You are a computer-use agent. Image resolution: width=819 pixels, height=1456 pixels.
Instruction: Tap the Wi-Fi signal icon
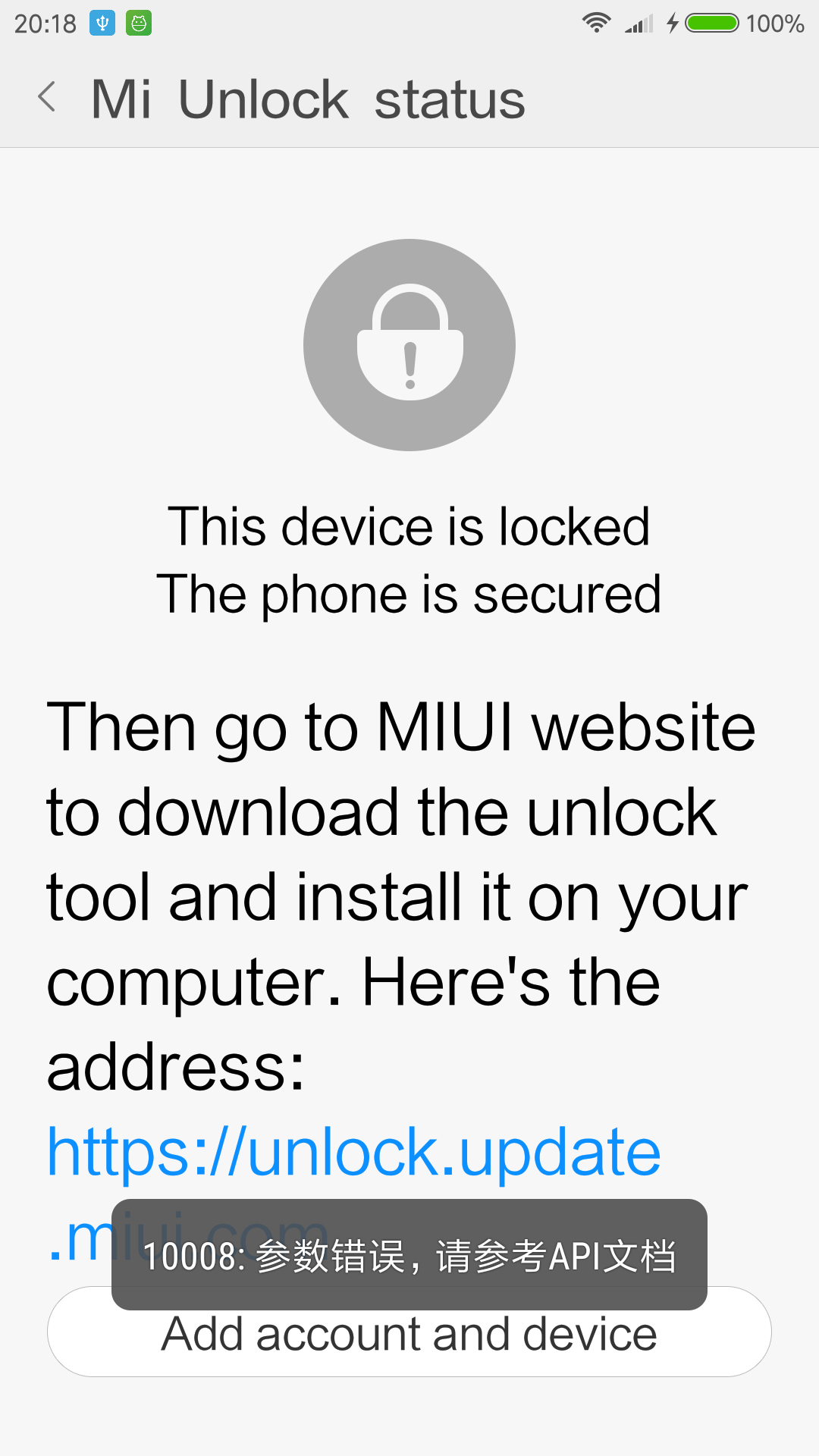[x=597, y=23]
